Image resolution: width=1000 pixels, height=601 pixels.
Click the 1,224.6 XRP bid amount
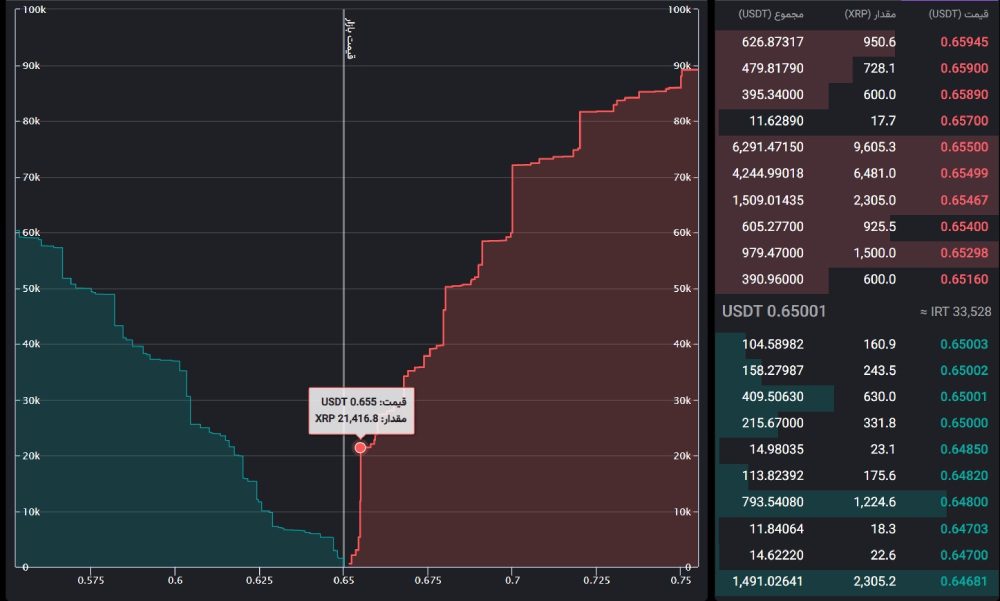click(870, 501)
